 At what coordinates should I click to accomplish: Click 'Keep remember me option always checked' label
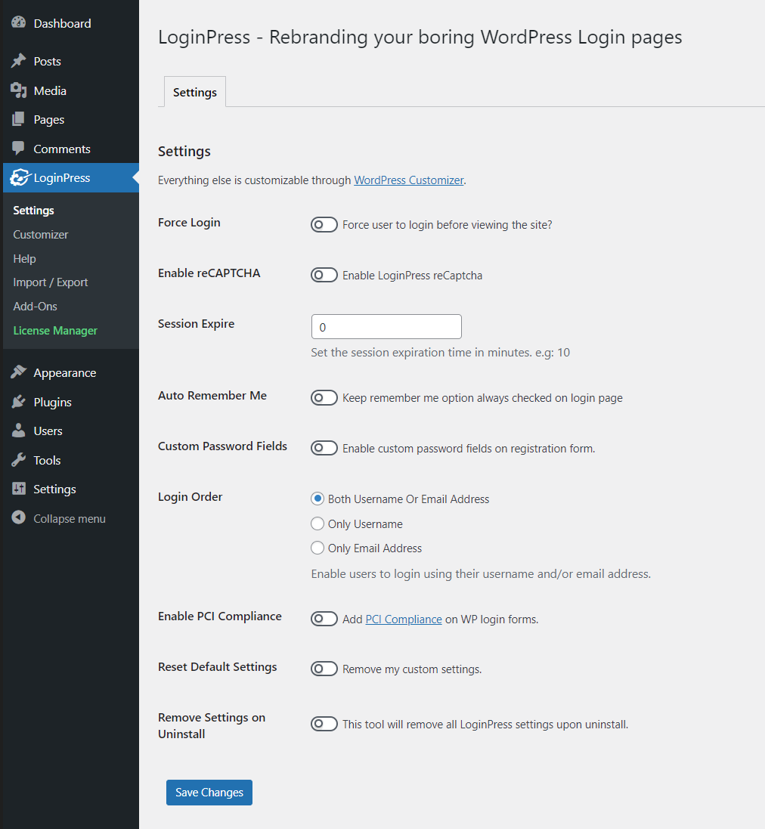coord(482,398)
